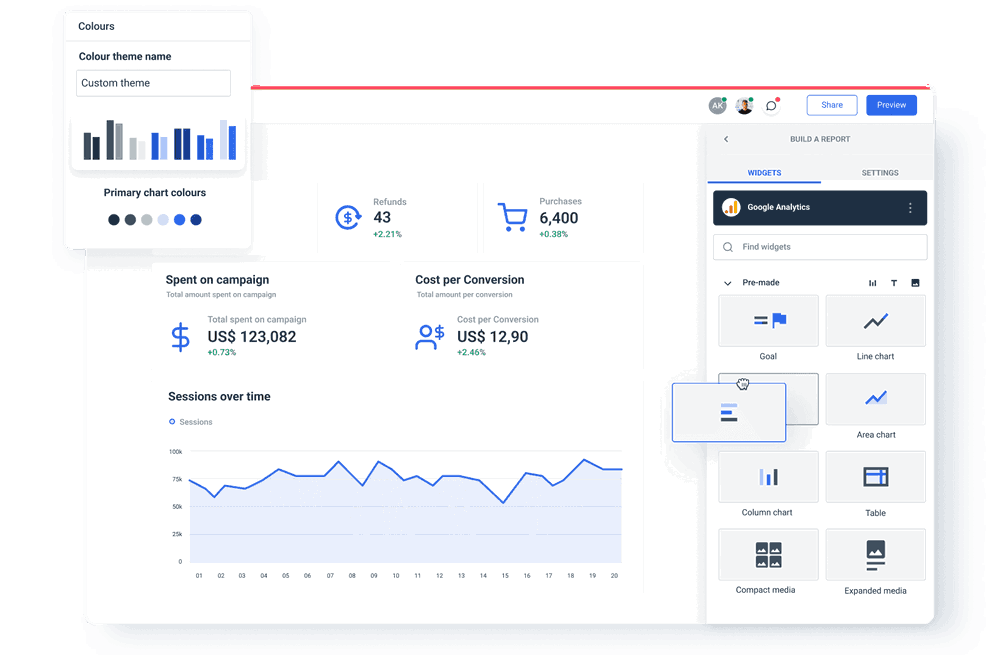The height and width of the screenshot is (655, 992).
Task: Click the AK user avatar
Action: (717, 106)
